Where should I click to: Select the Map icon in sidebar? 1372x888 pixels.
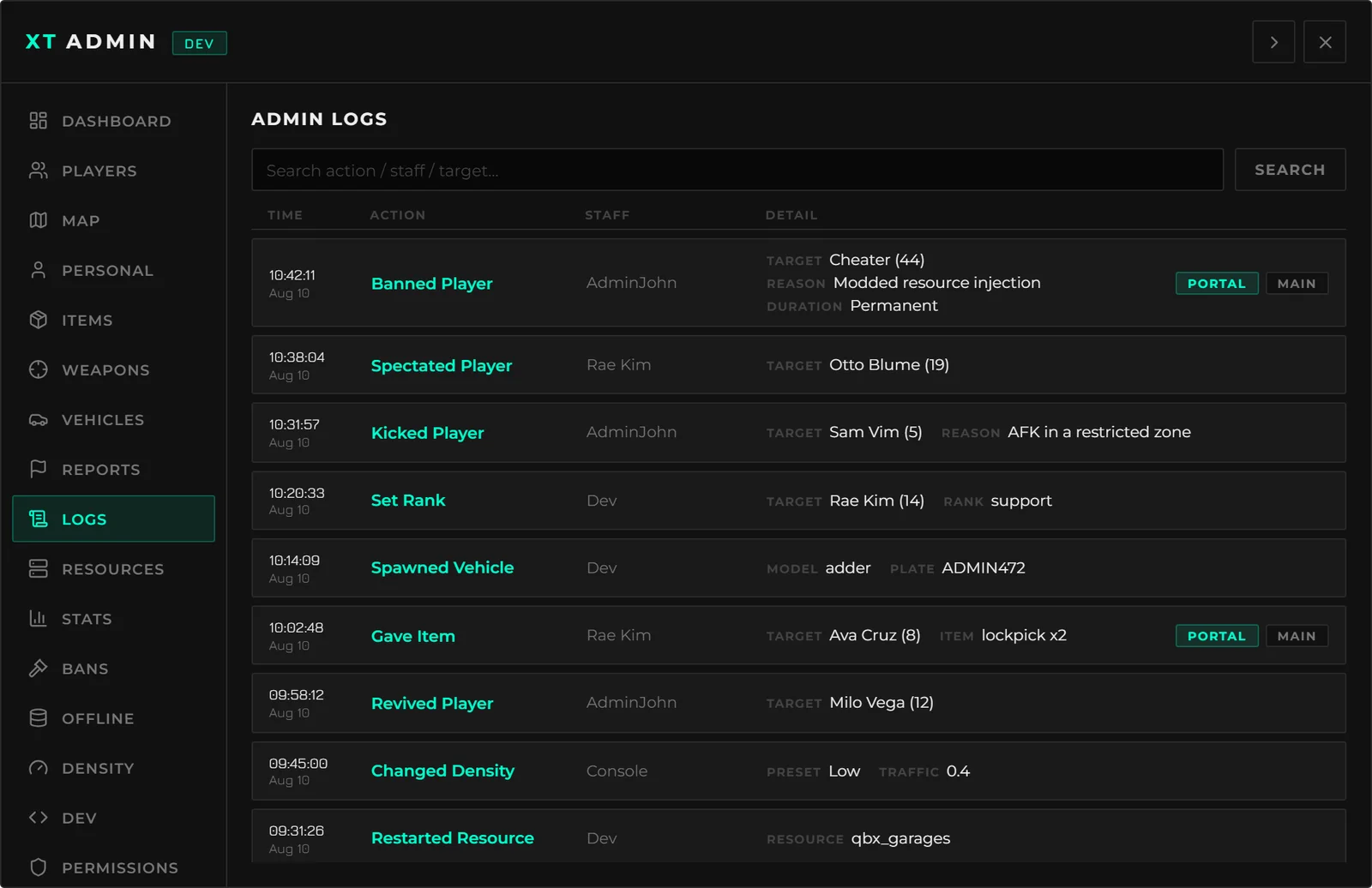click(x=38, y=220)
